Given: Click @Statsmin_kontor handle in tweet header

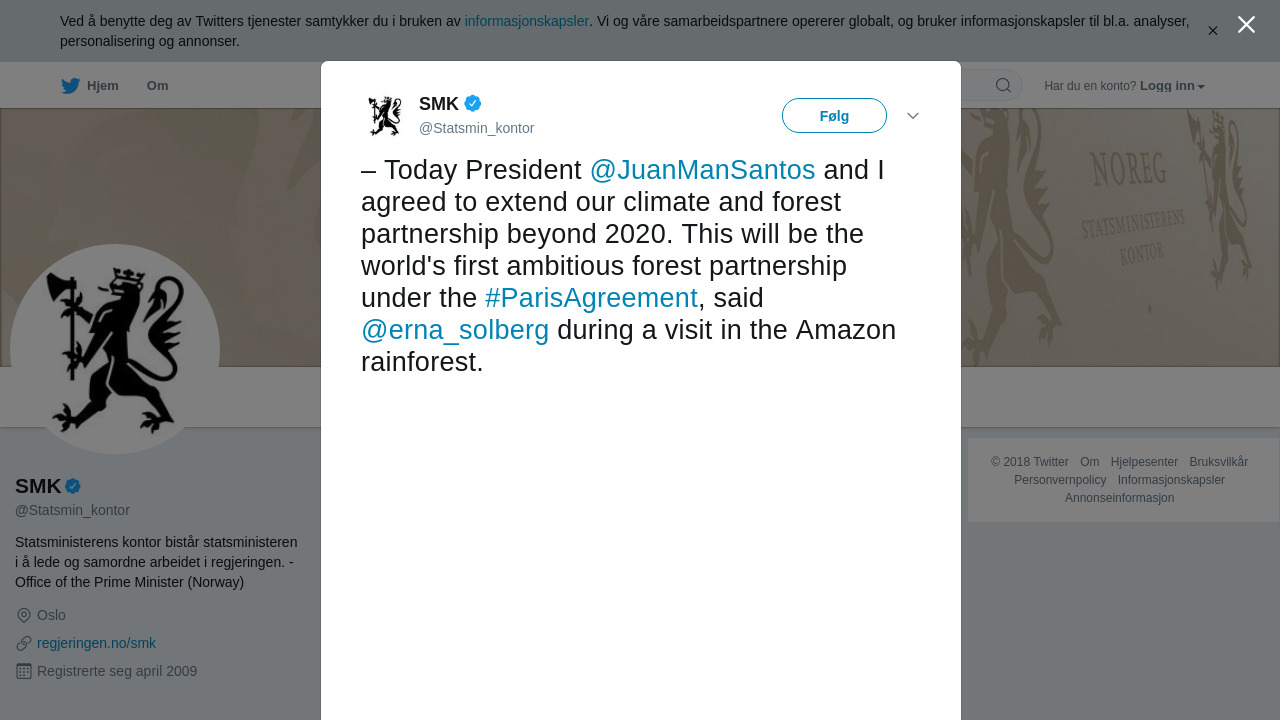Looking at the screenshot, I should pyautogui.click(x=476, y=128).
